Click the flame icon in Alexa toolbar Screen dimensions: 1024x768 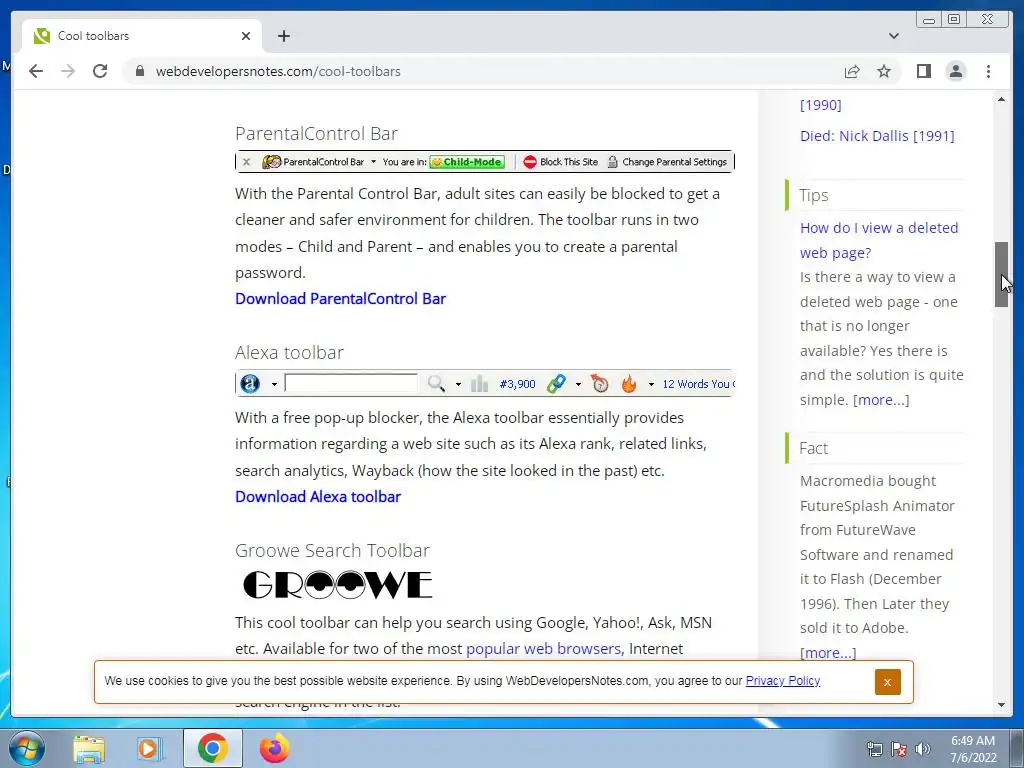(628, 383)
